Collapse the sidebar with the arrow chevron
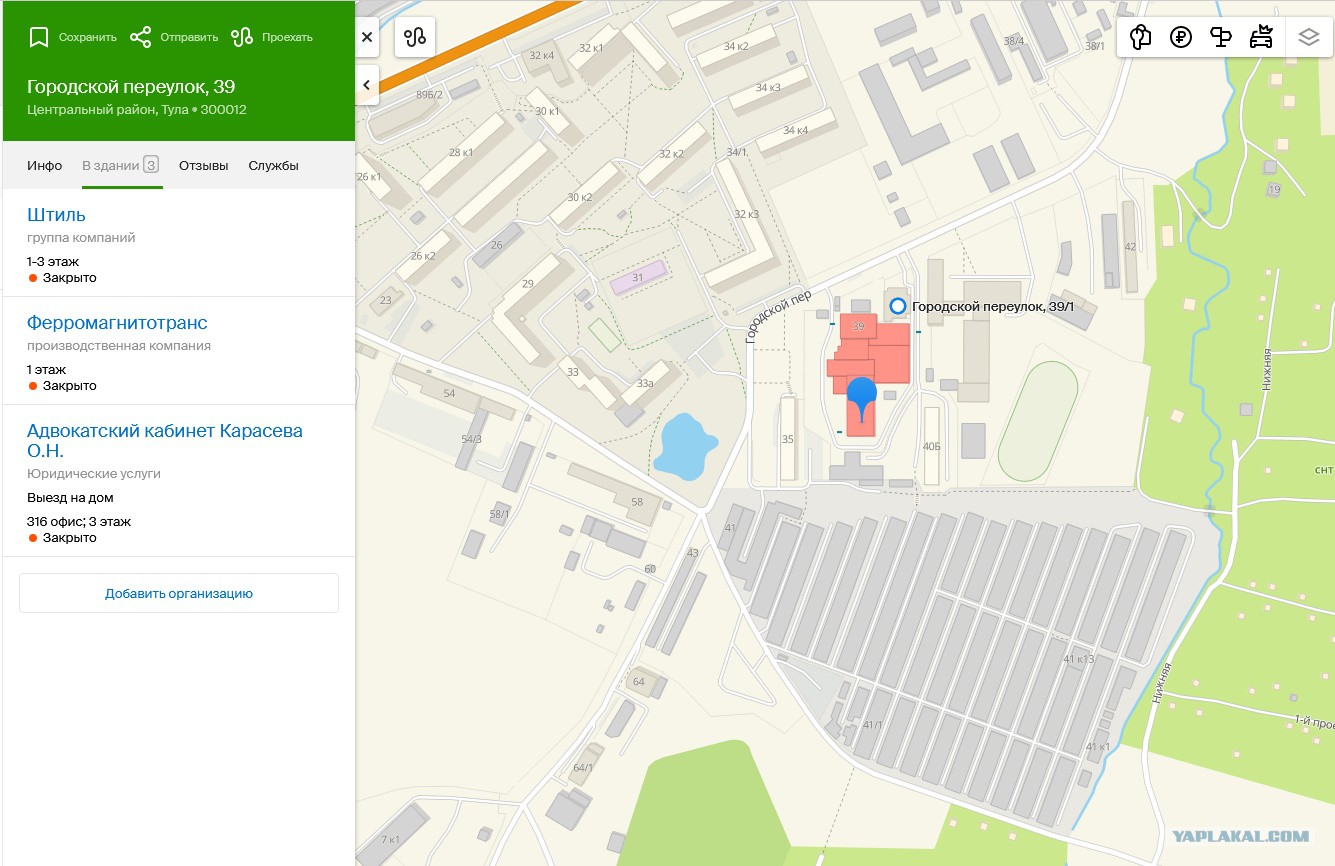This screenshot has height=866, width=1335. click(367, 85)
